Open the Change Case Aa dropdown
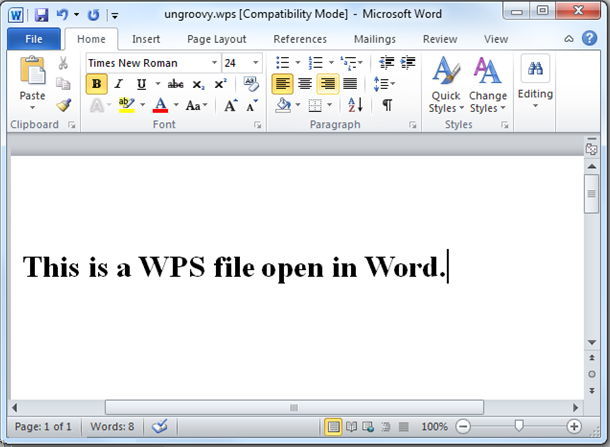Viewport: 610px width, 447px height. tap(196, 105)
